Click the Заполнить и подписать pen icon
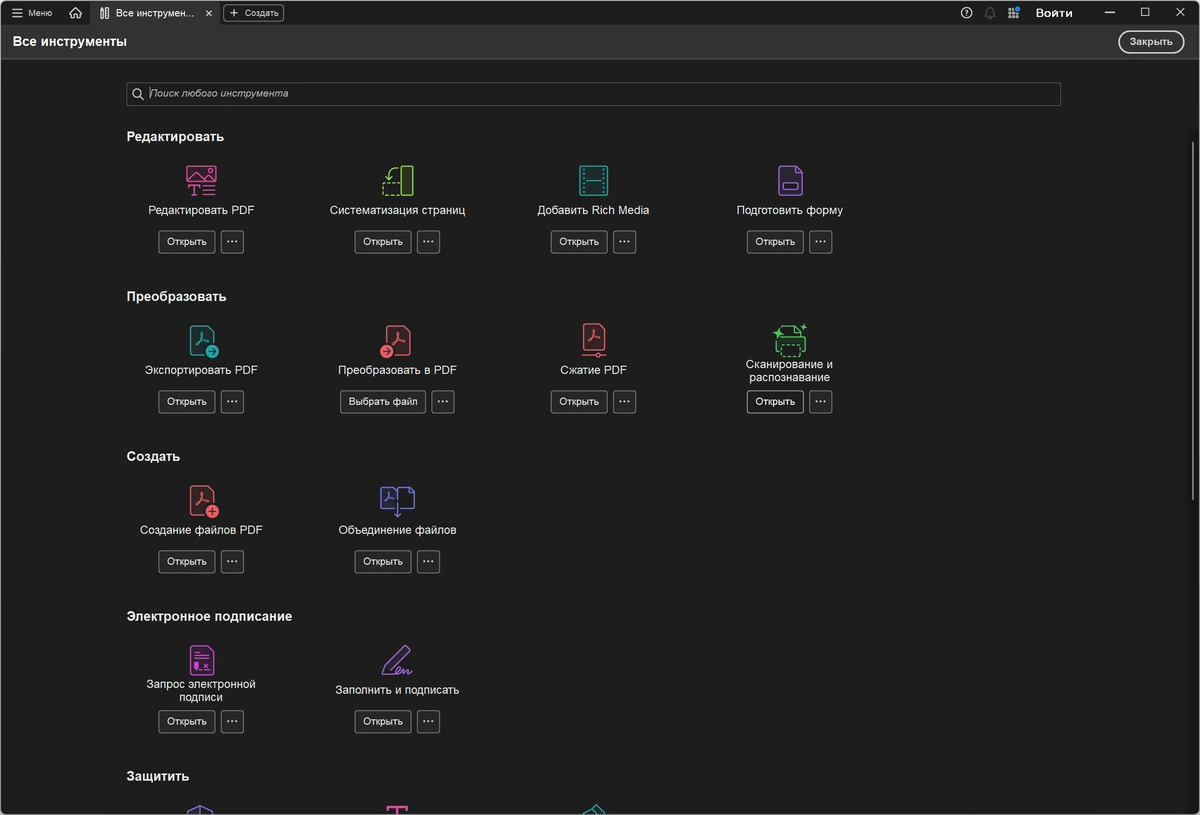The image size is (1200, 815). [397, 660]
